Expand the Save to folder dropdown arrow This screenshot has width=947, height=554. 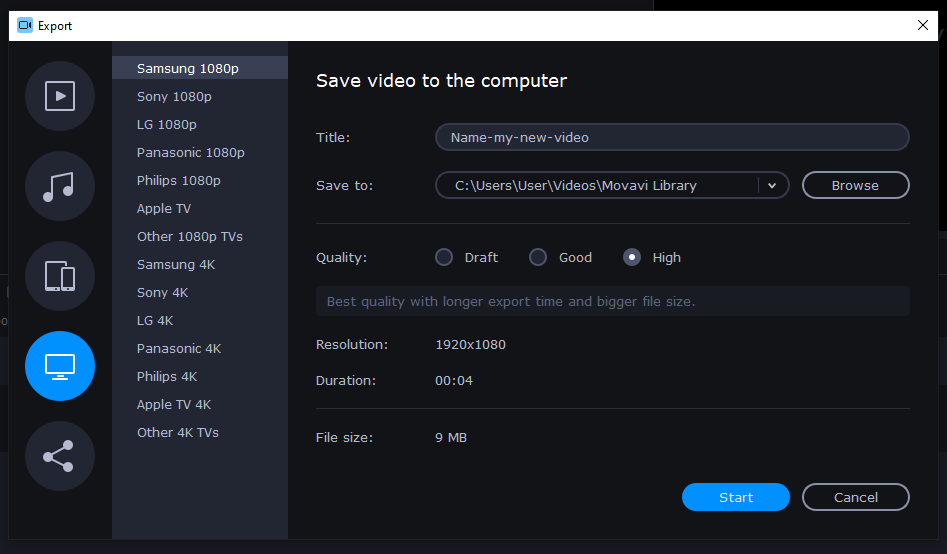coord(772,185)
